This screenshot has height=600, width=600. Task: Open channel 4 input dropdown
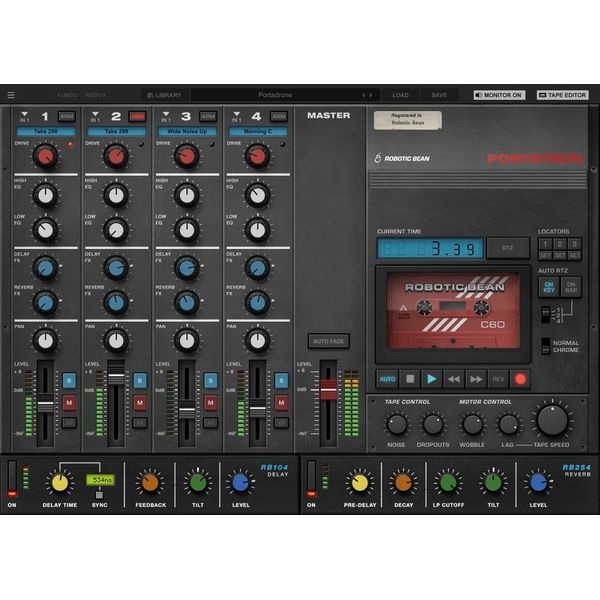pos(236,116)
